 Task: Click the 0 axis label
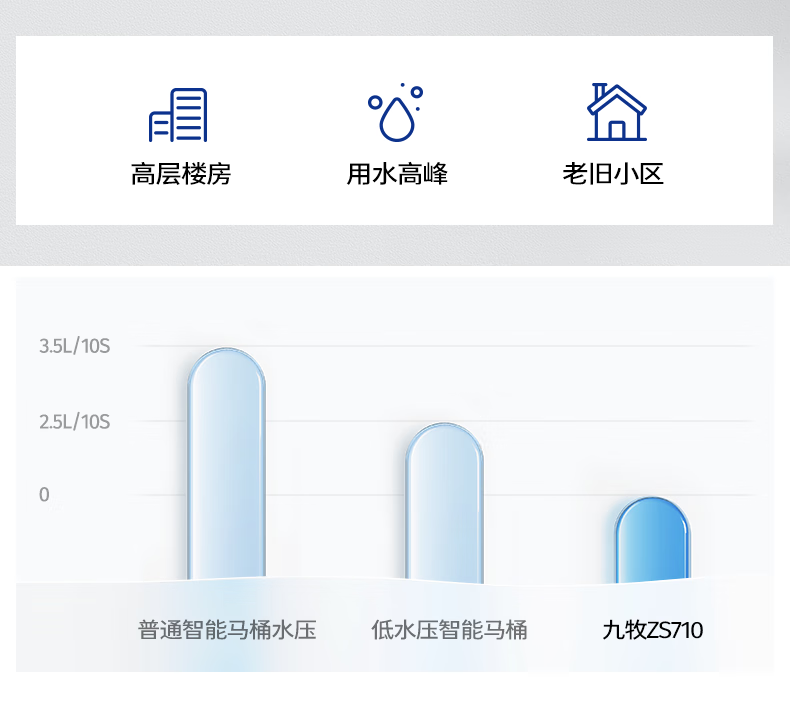44,495
